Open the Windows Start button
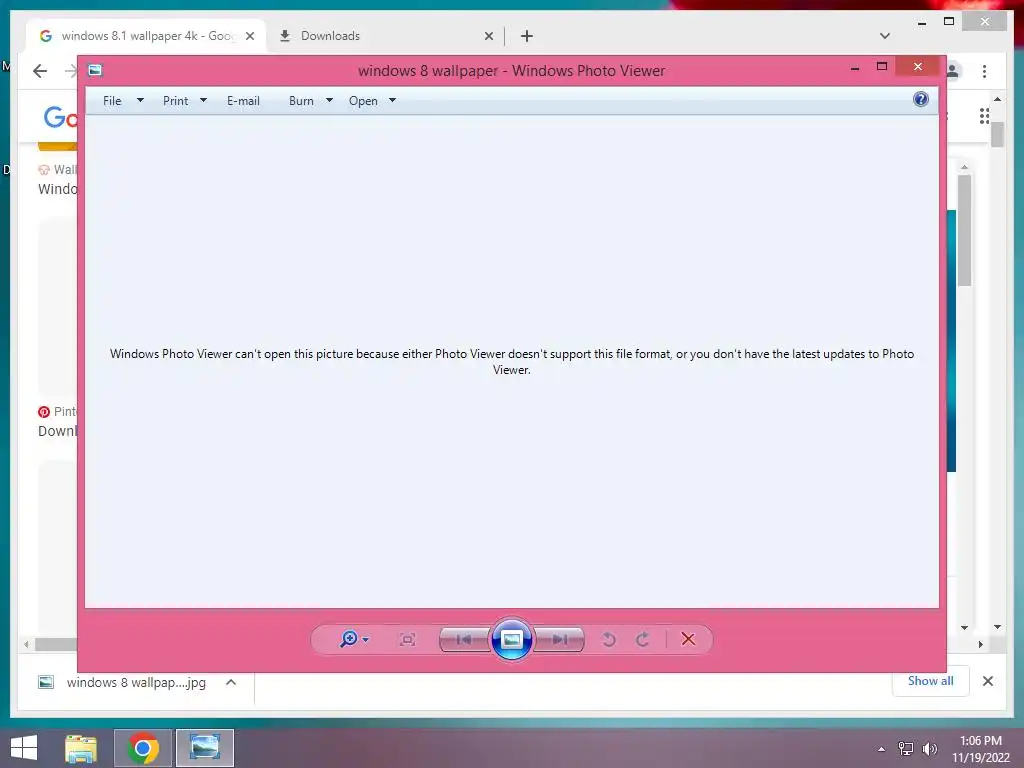Image resolution: width=1024 pixels, height=768 pixels. [x=24, y=748]
